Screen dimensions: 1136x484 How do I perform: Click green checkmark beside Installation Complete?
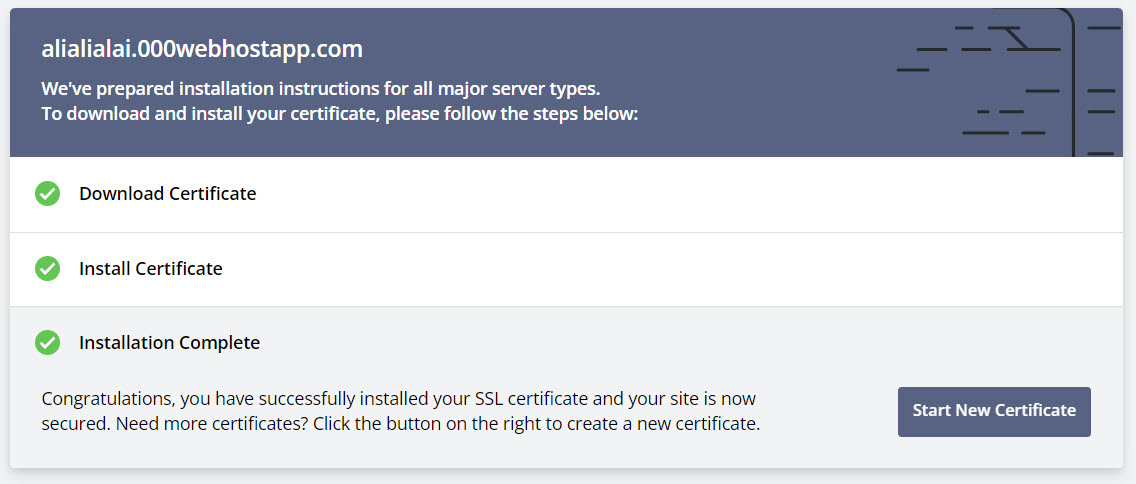[x=47, y=343]
